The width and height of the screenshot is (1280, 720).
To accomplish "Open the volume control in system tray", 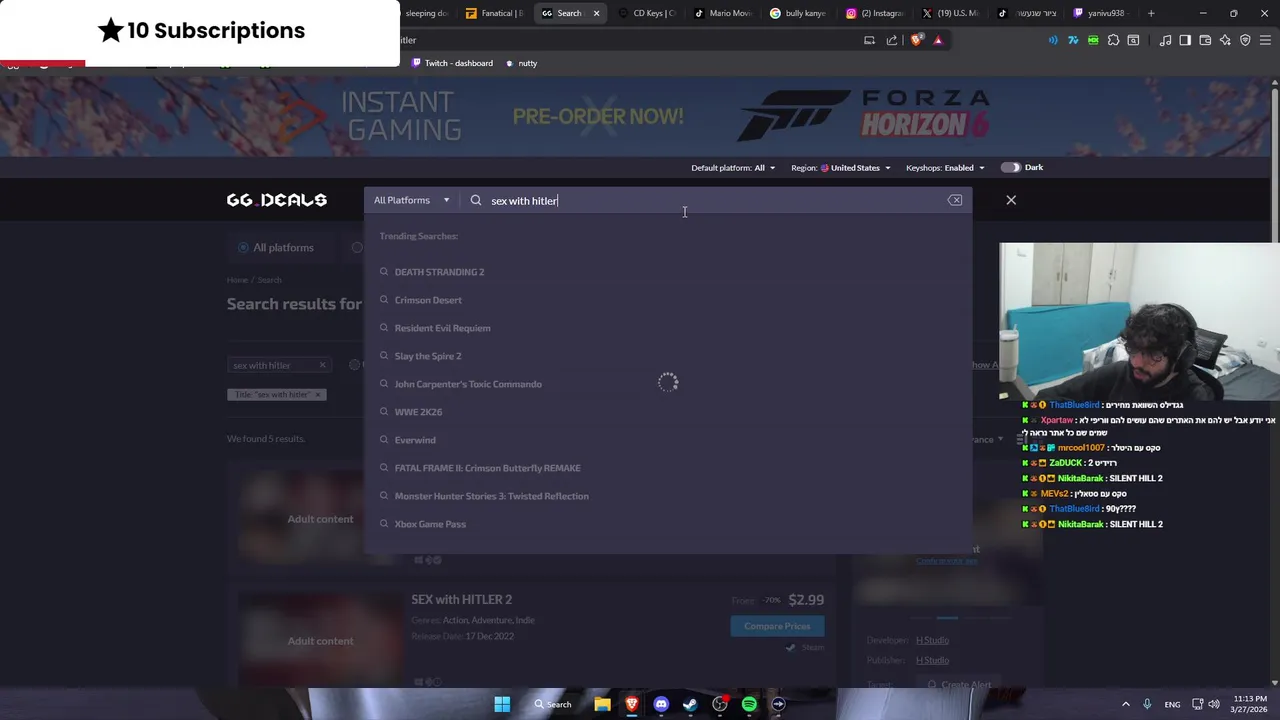I will (x=1214, y=704).
